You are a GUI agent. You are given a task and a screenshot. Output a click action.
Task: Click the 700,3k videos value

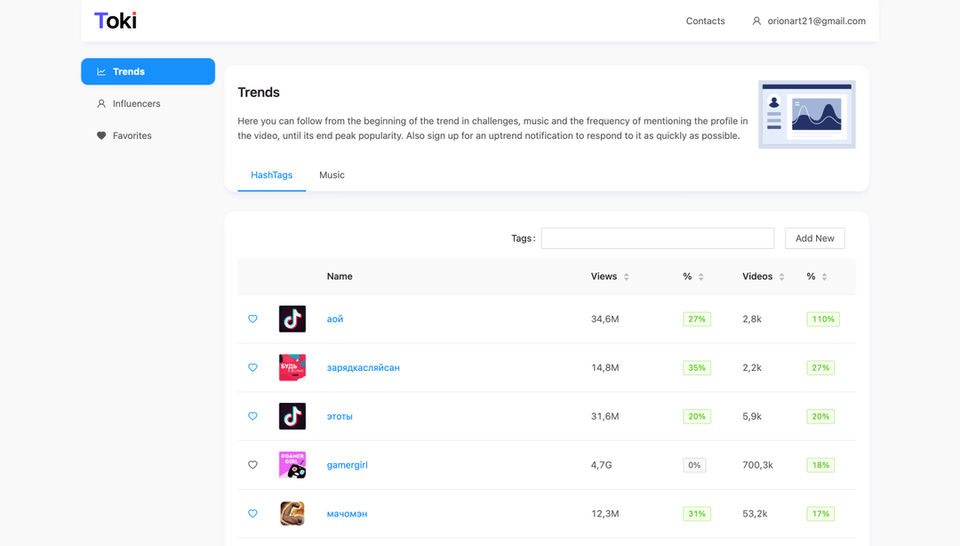click(758, 465)
